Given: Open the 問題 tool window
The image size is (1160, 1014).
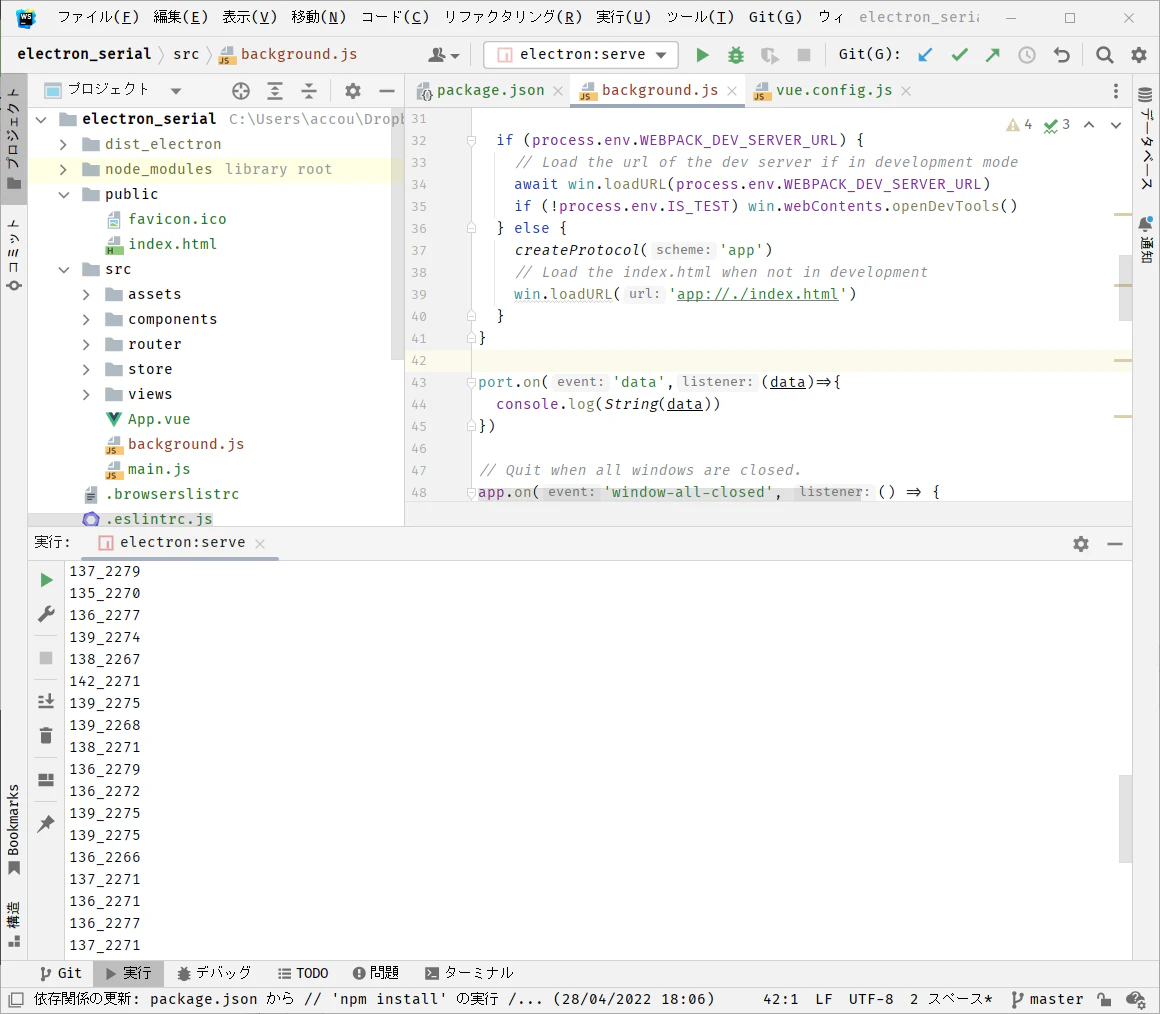Looking at the screenshot, I should click(376, 973).
